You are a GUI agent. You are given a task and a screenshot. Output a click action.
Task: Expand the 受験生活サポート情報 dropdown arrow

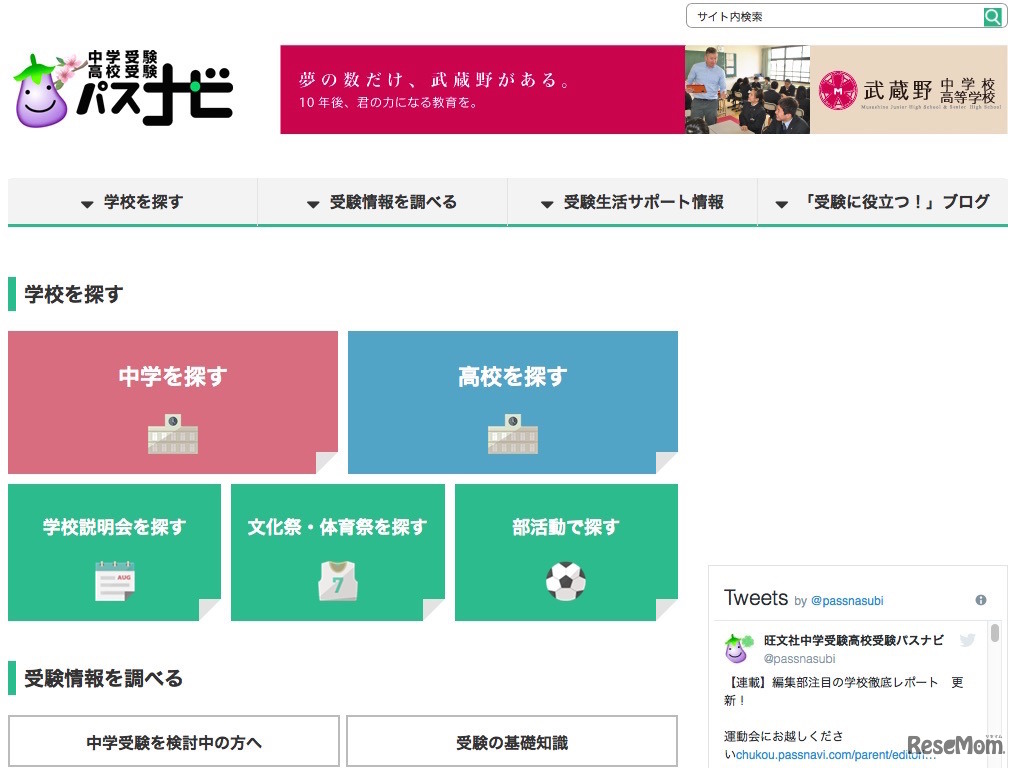pos(546,202)
